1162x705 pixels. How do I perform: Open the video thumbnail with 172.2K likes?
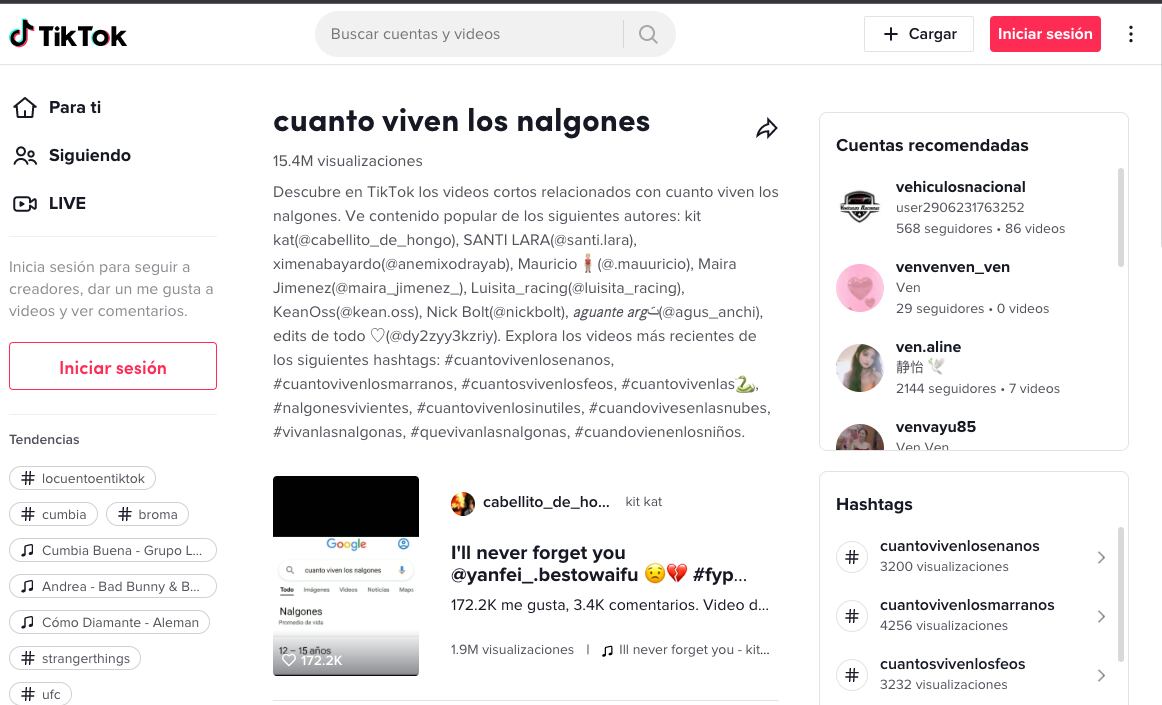346,576
